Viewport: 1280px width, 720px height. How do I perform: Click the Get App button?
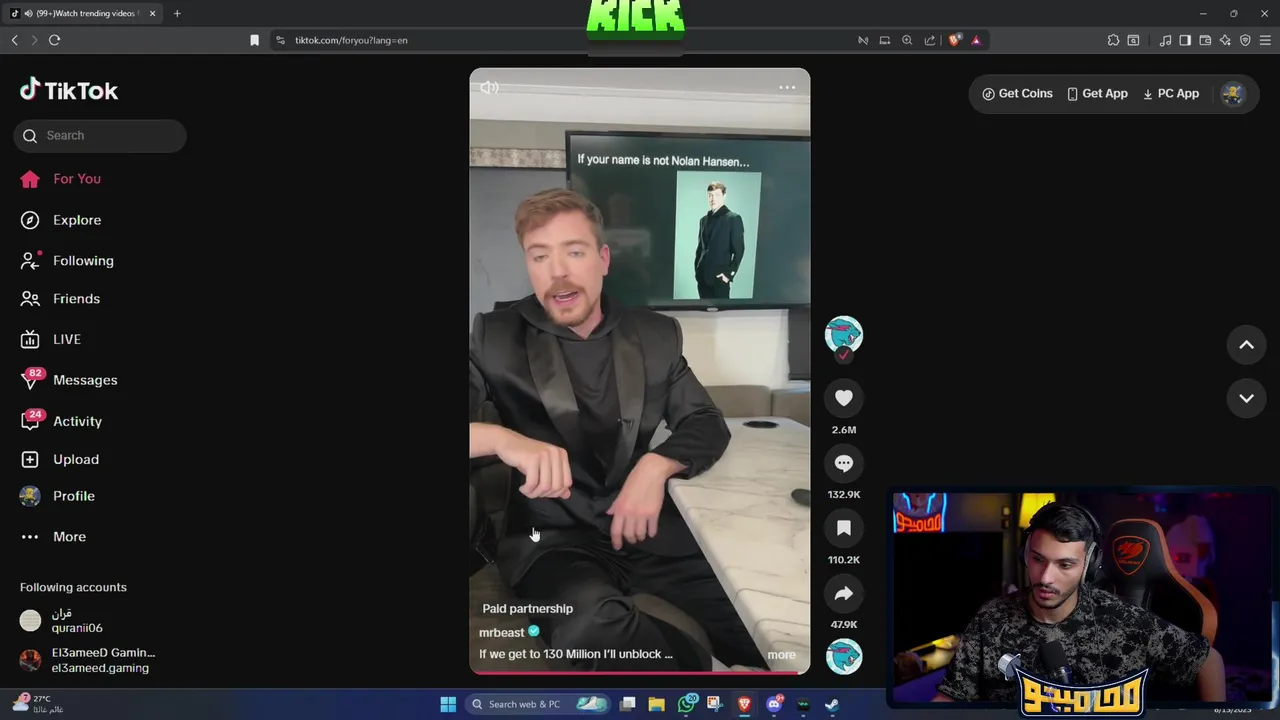point(1097,94)
